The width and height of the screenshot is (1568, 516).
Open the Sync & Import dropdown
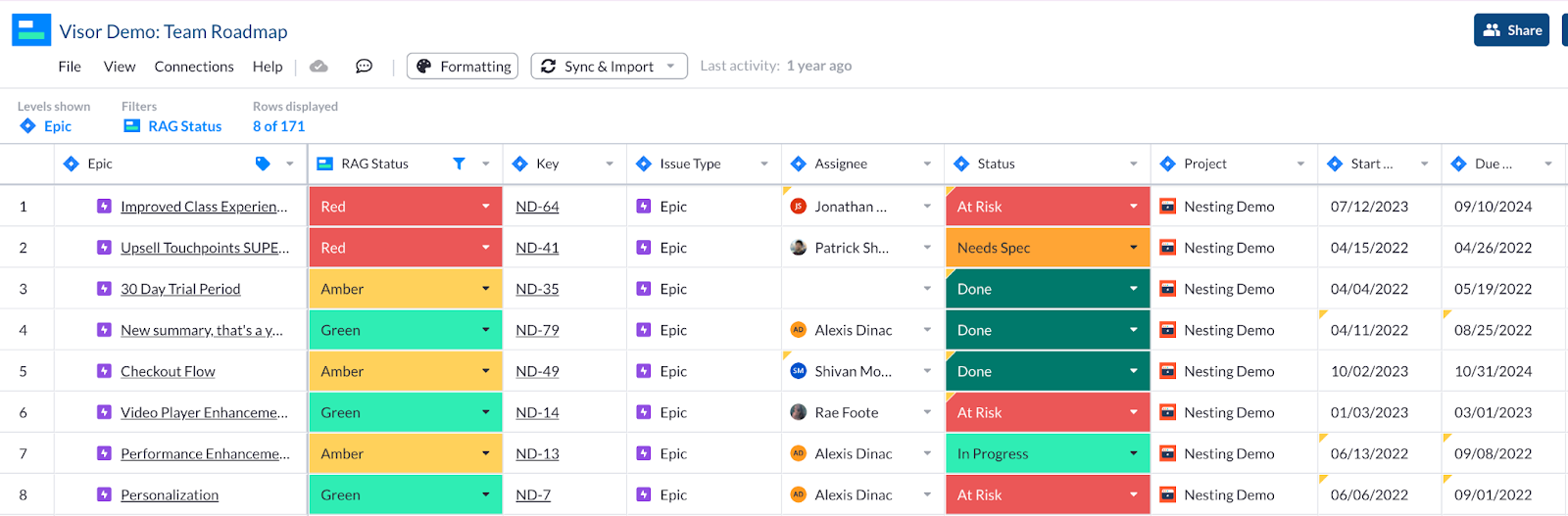coord(609,66)
